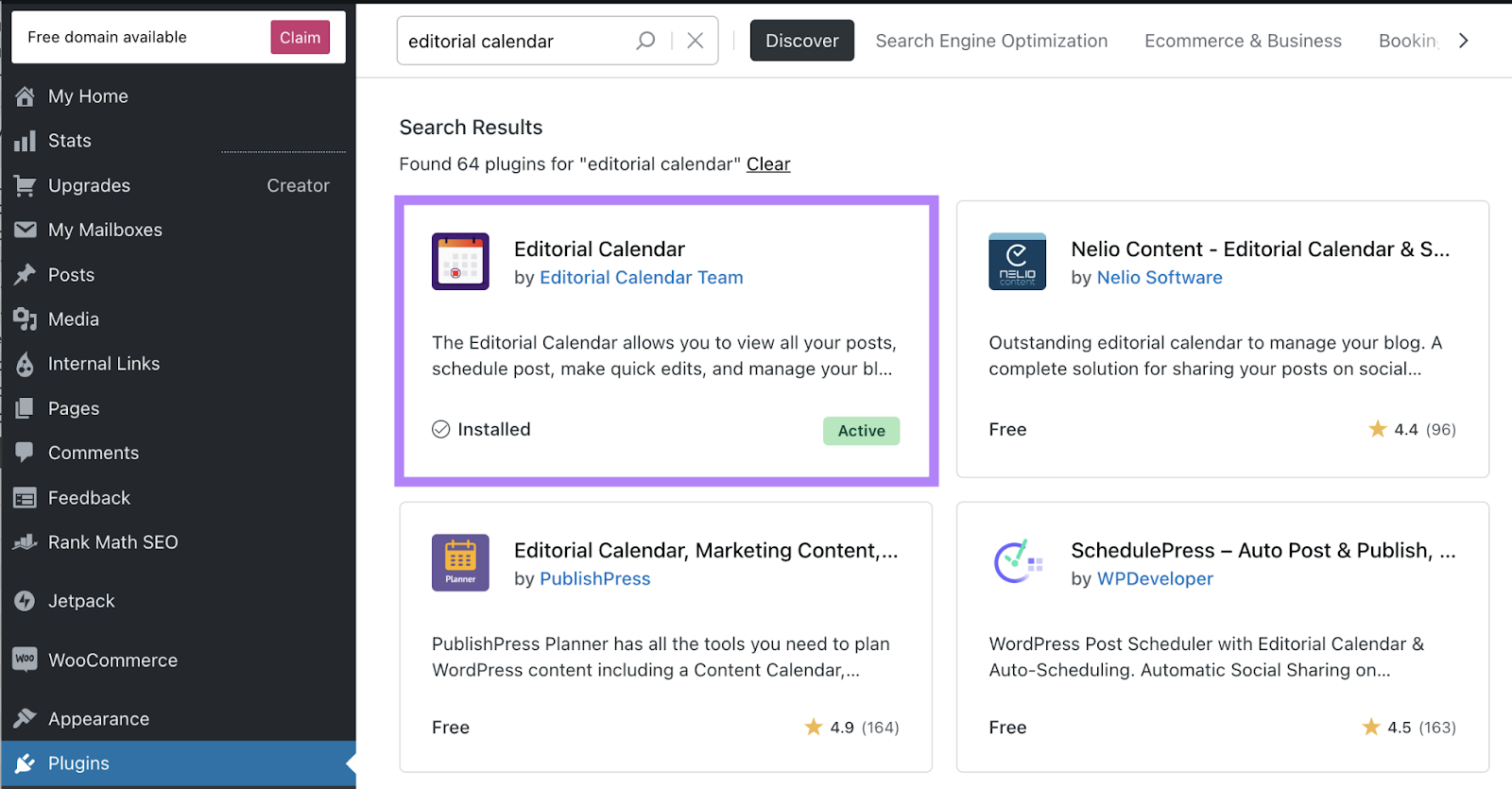This screenshot has width=1512, height=789.
Task: Clear search field with X icon
Action: pyautogui.click(x=695, y=41)
